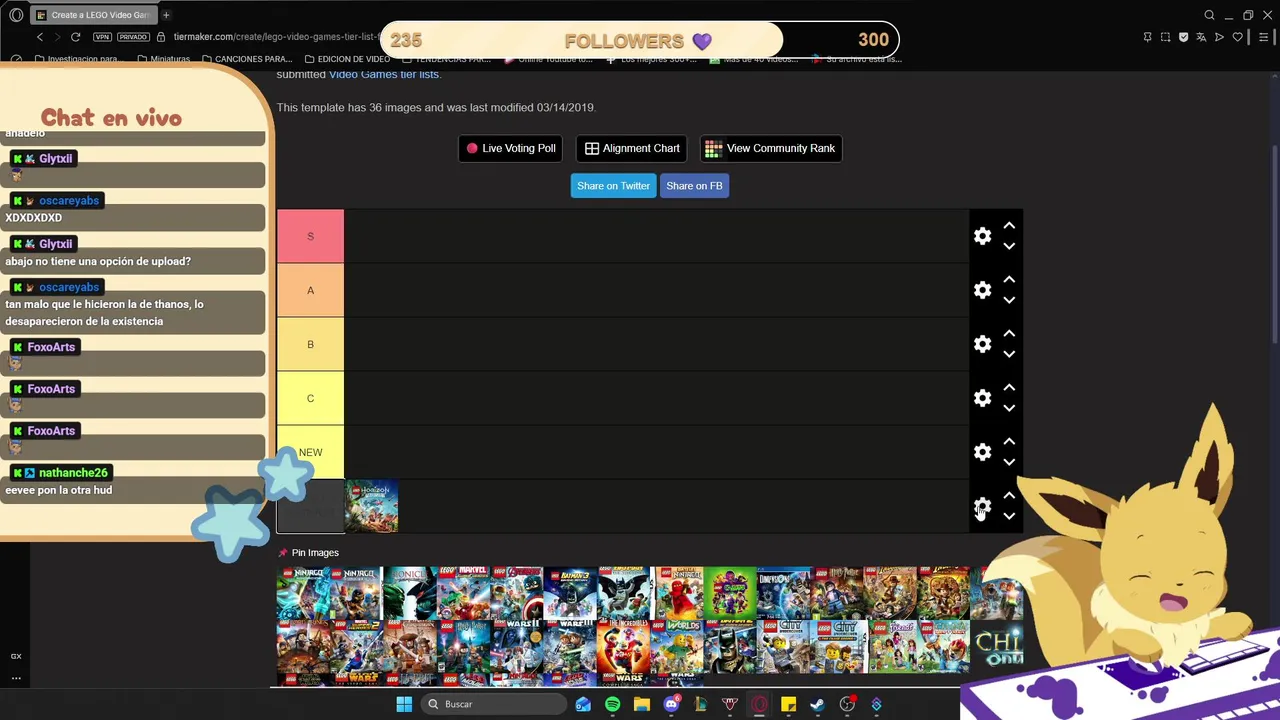Select the LEGO Batman 3 thumbnail
This screenshot has height=720, width=1280.
[570, 593]
